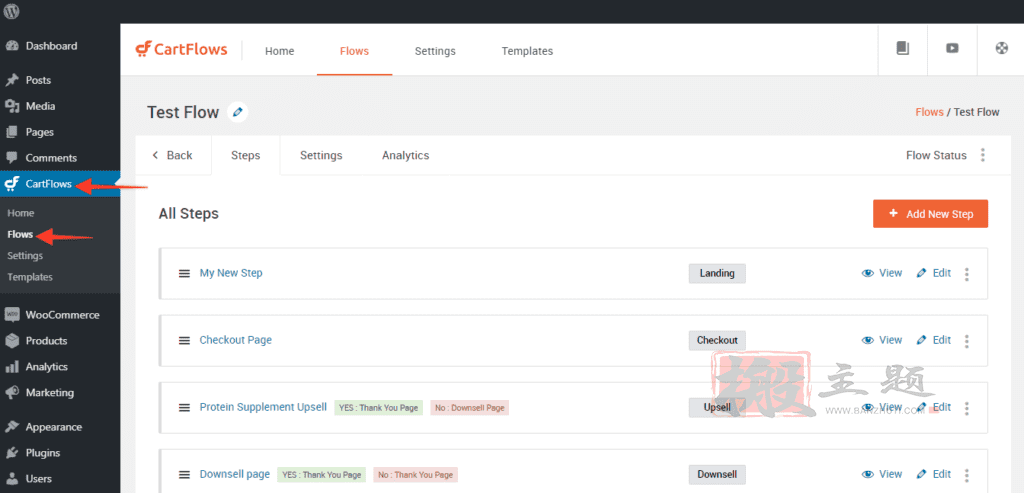Go Back to the flows list
The width and height of the screenshot is (1024, 493).
172,155
